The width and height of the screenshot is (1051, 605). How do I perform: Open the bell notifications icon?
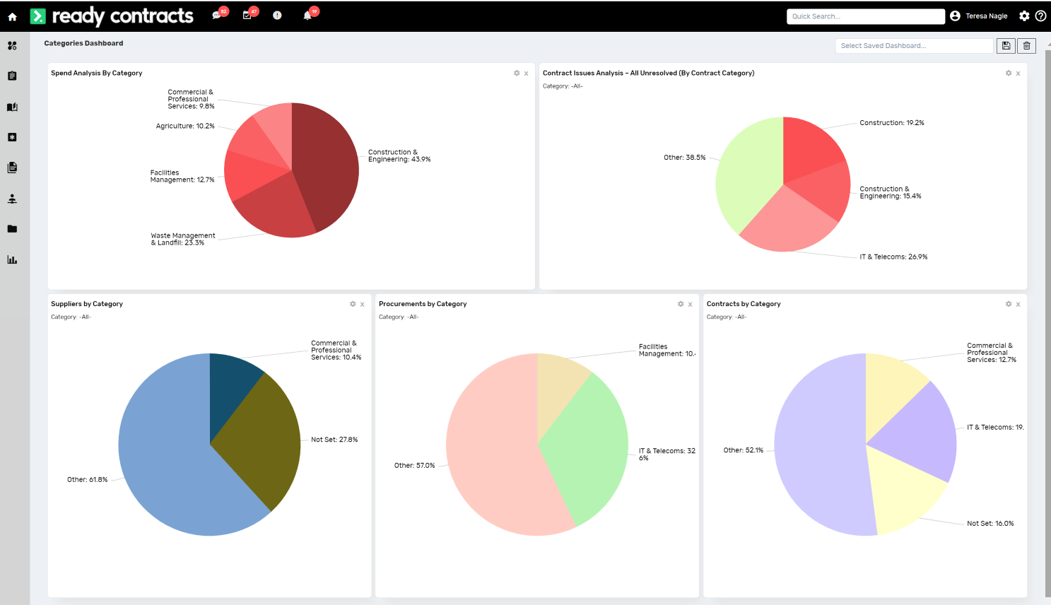point(308,15)
